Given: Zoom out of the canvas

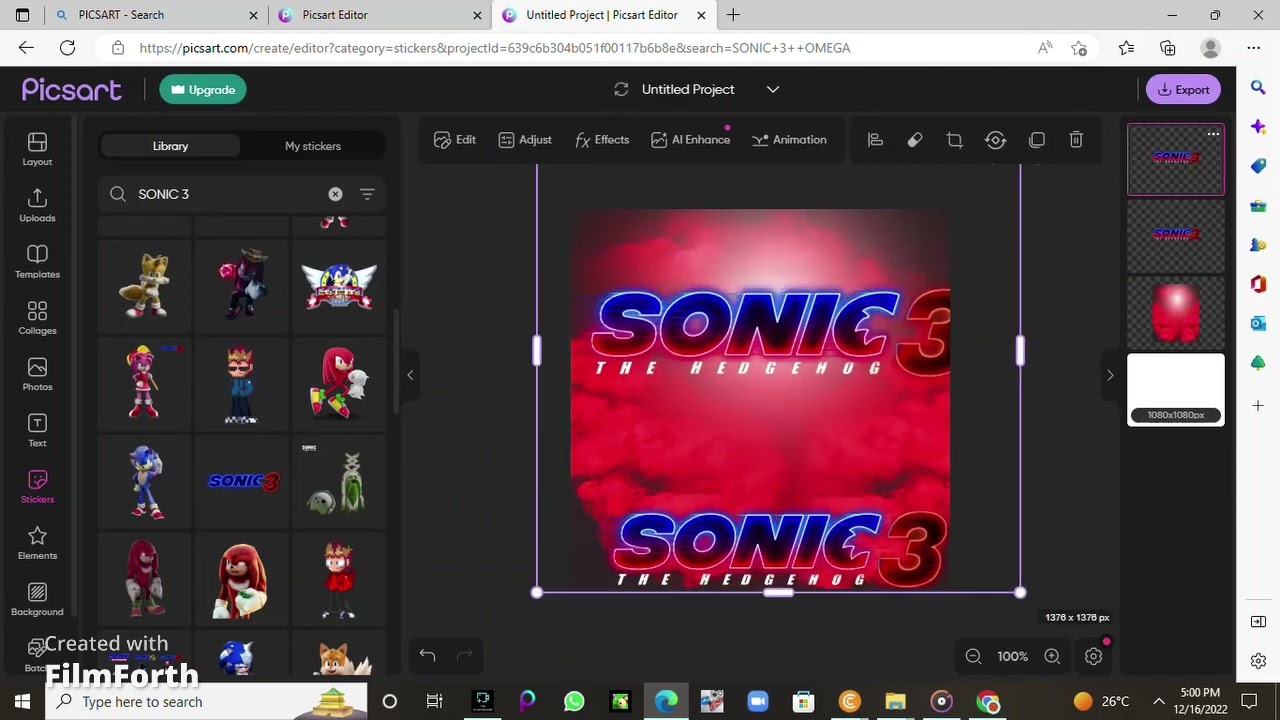Looking at the screenshot, I should pos(973,657).
